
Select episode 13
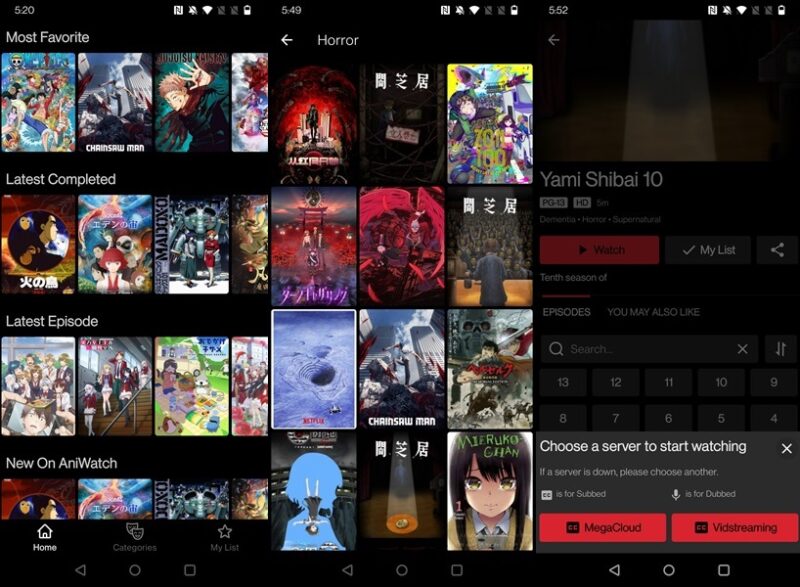(x=563, y=382)
